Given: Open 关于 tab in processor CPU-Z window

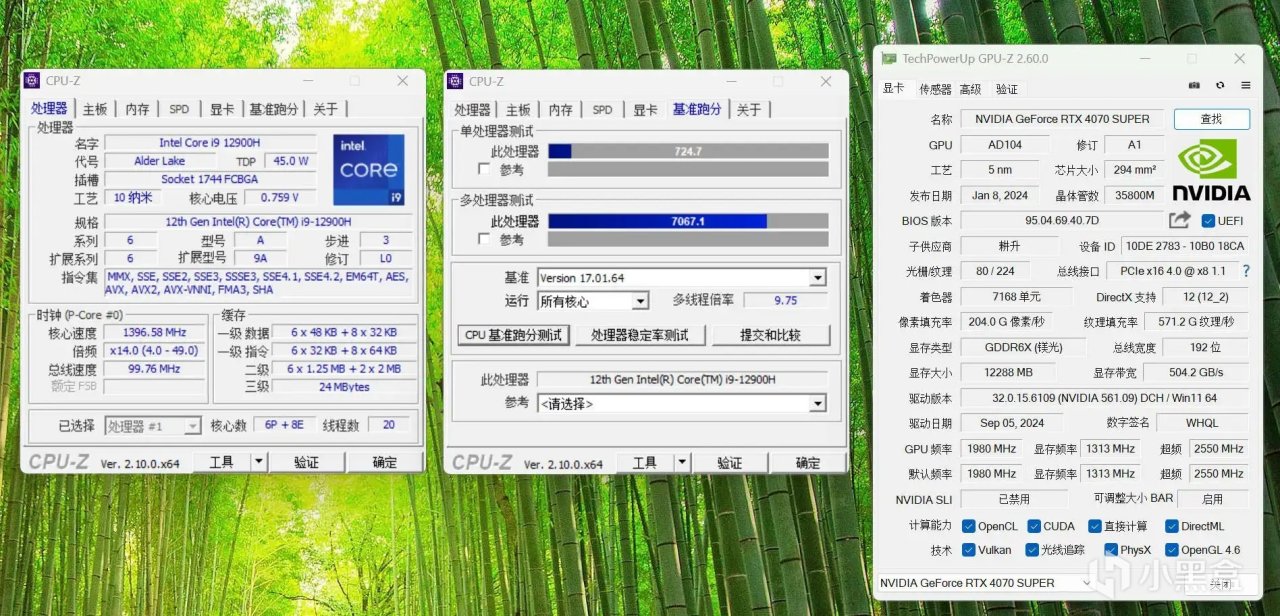Looking at the screenshot, I should (x=326, y=109).
